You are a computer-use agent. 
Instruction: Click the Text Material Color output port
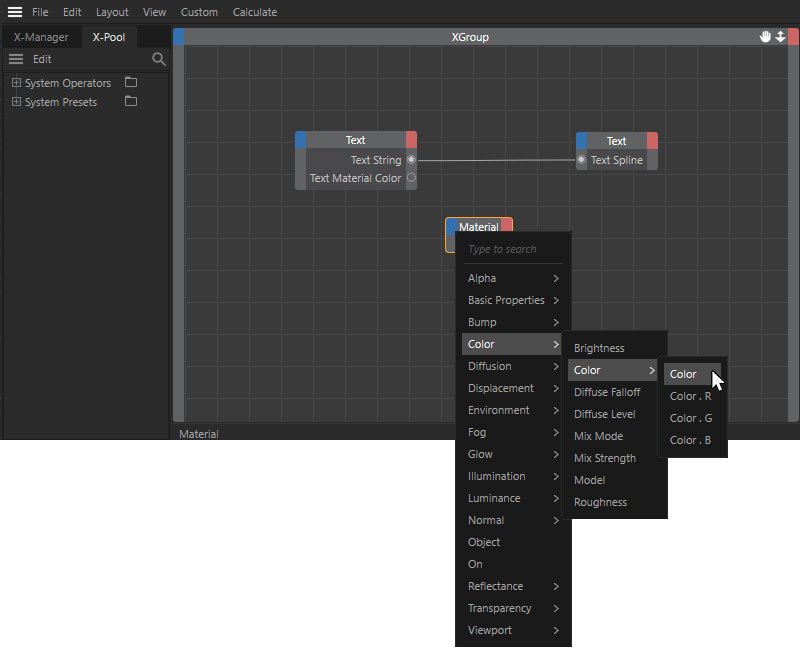[410, 178]
